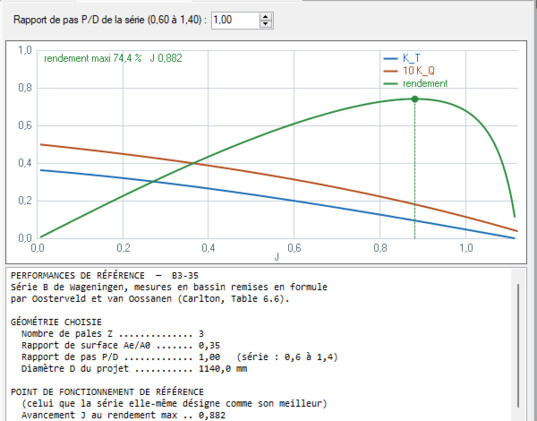Increase P/D ratio with the up spinner arrow
The width and height of the screenshot is (537, 421).
[x=265, y=16]
